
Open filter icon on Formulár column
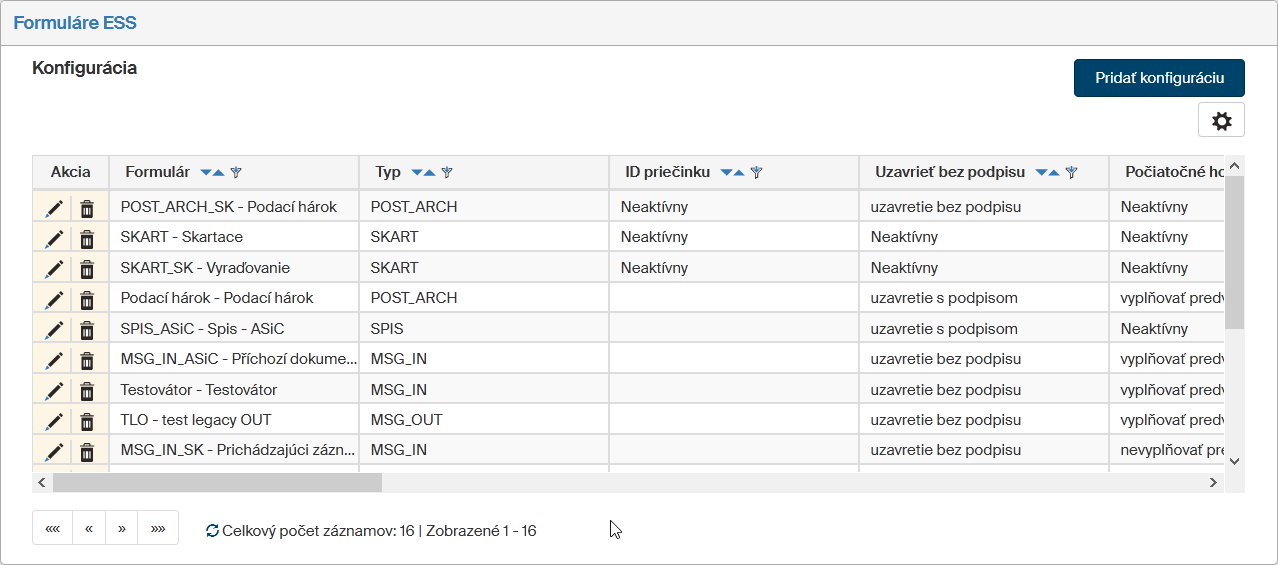click(x=236, y=173)
